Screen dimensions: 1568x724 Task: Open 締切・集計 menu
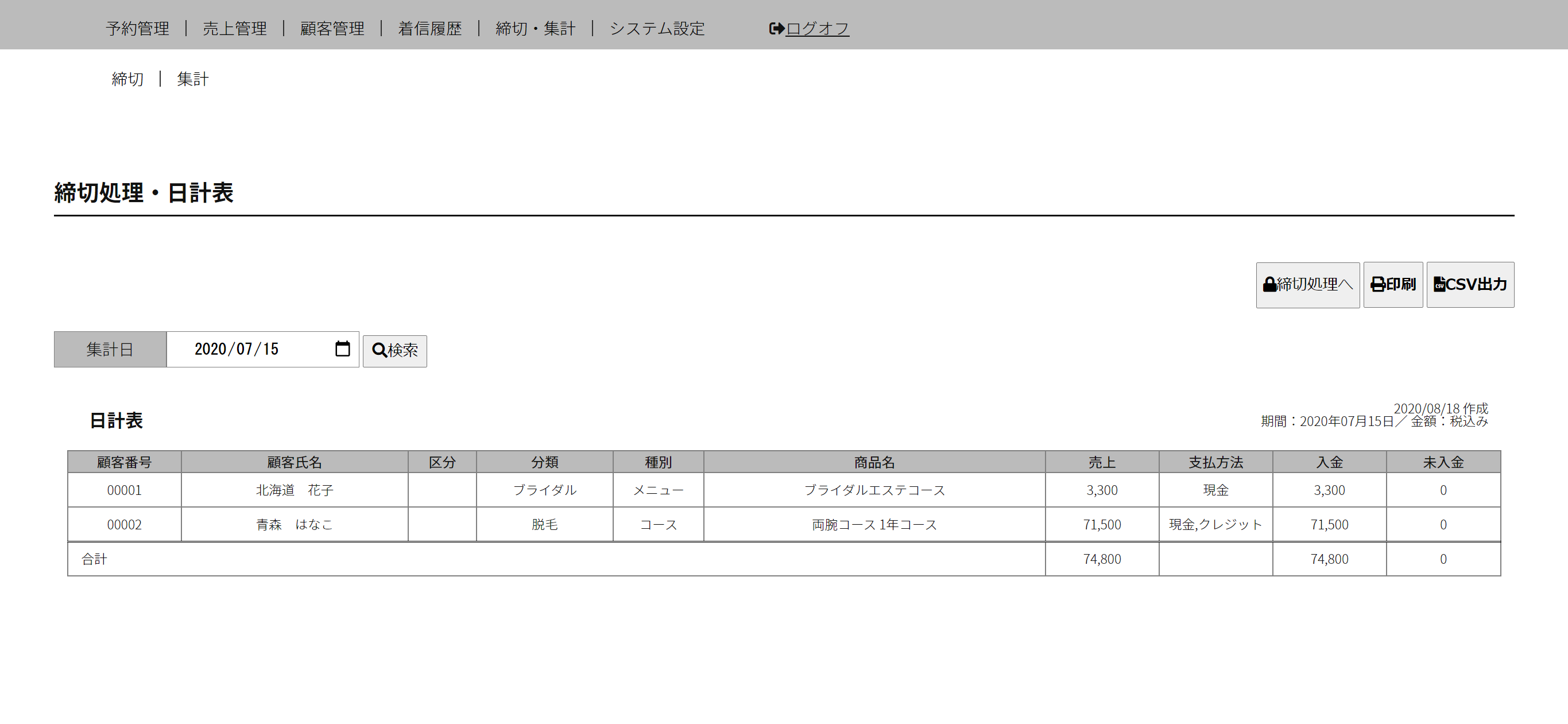536,29
